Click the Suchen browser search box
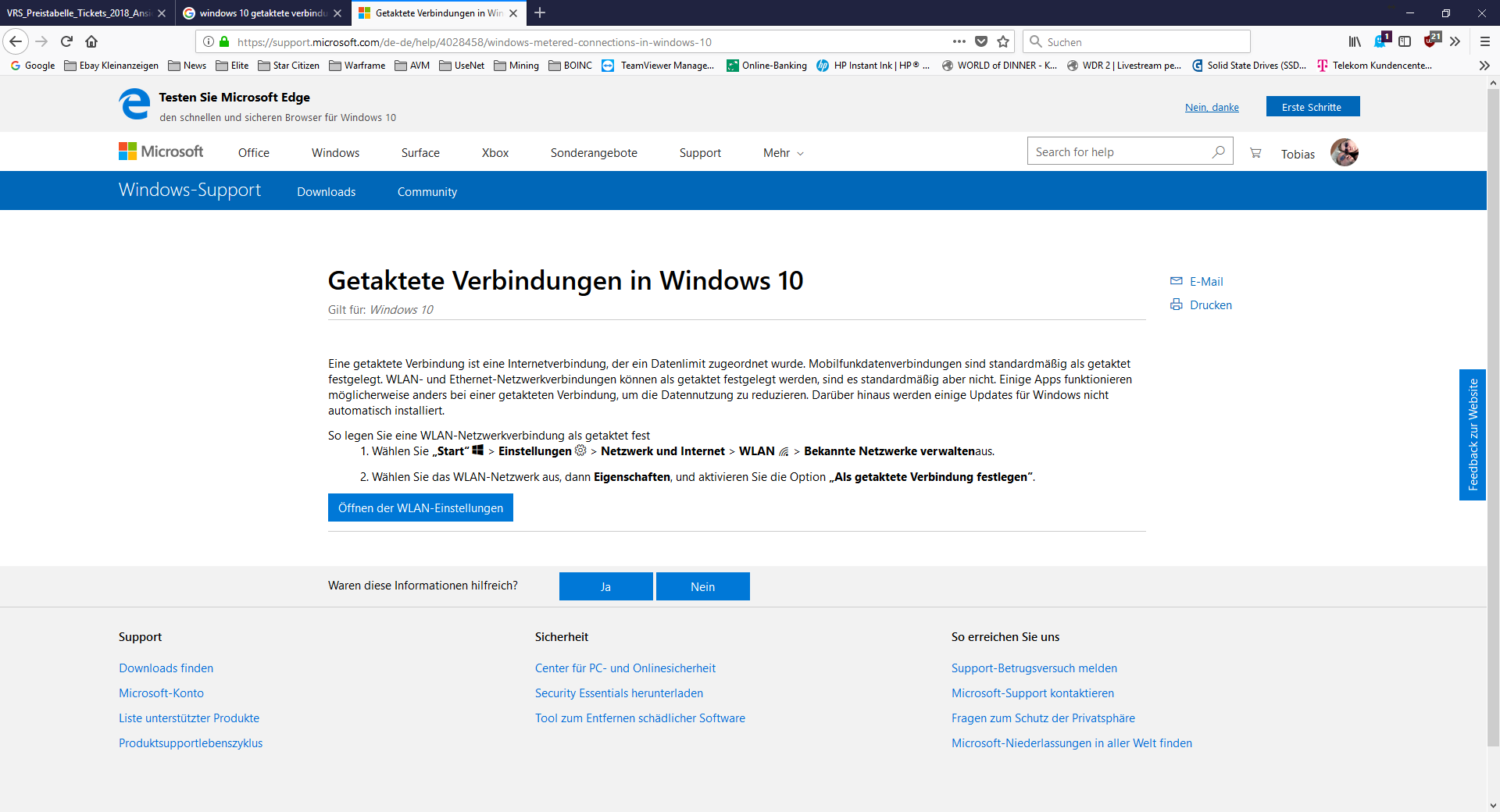 pyautogui.click(x=1137, y=41)
